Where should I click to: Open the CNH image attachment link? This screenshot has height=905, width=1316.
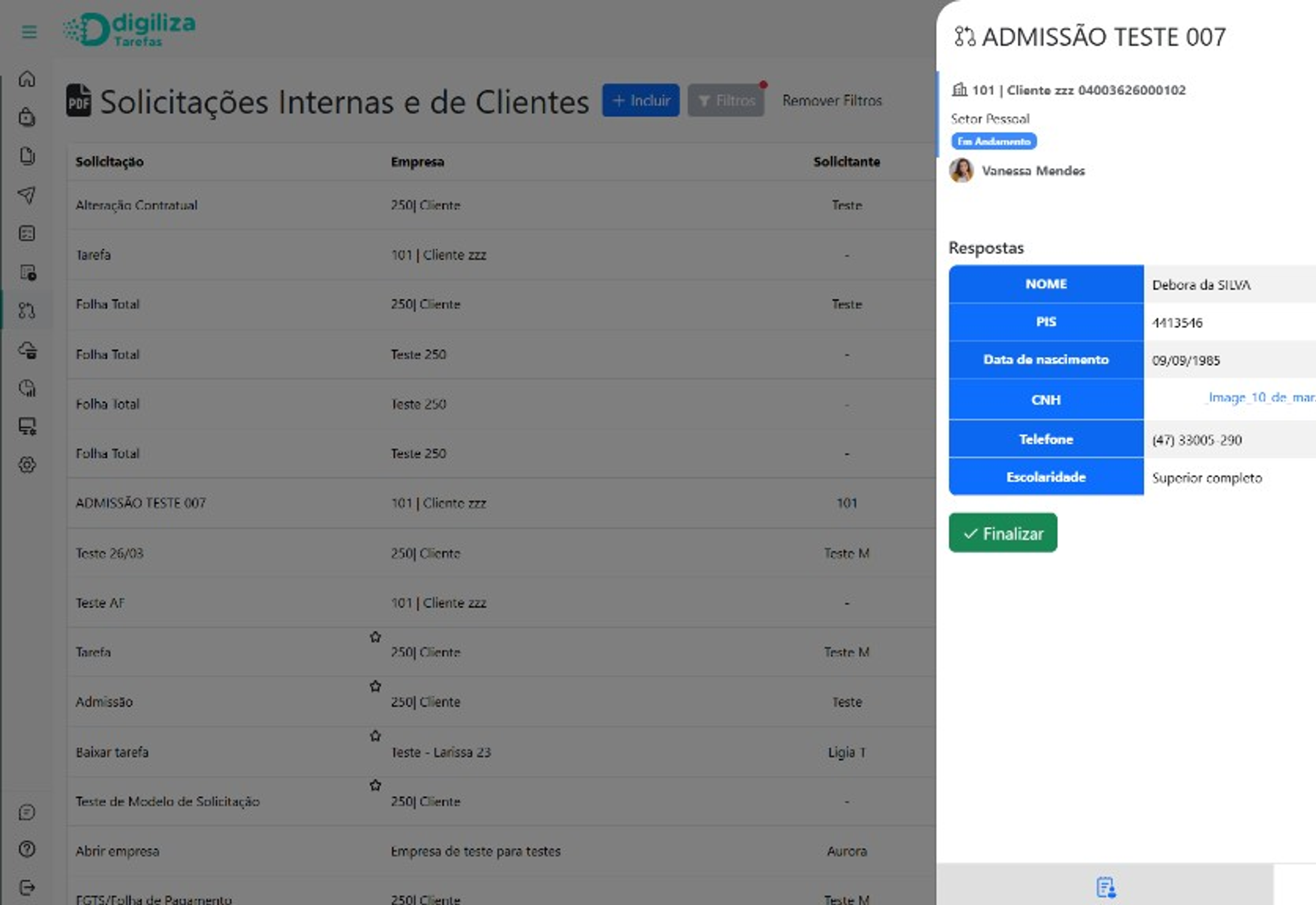coord(1260,398)
